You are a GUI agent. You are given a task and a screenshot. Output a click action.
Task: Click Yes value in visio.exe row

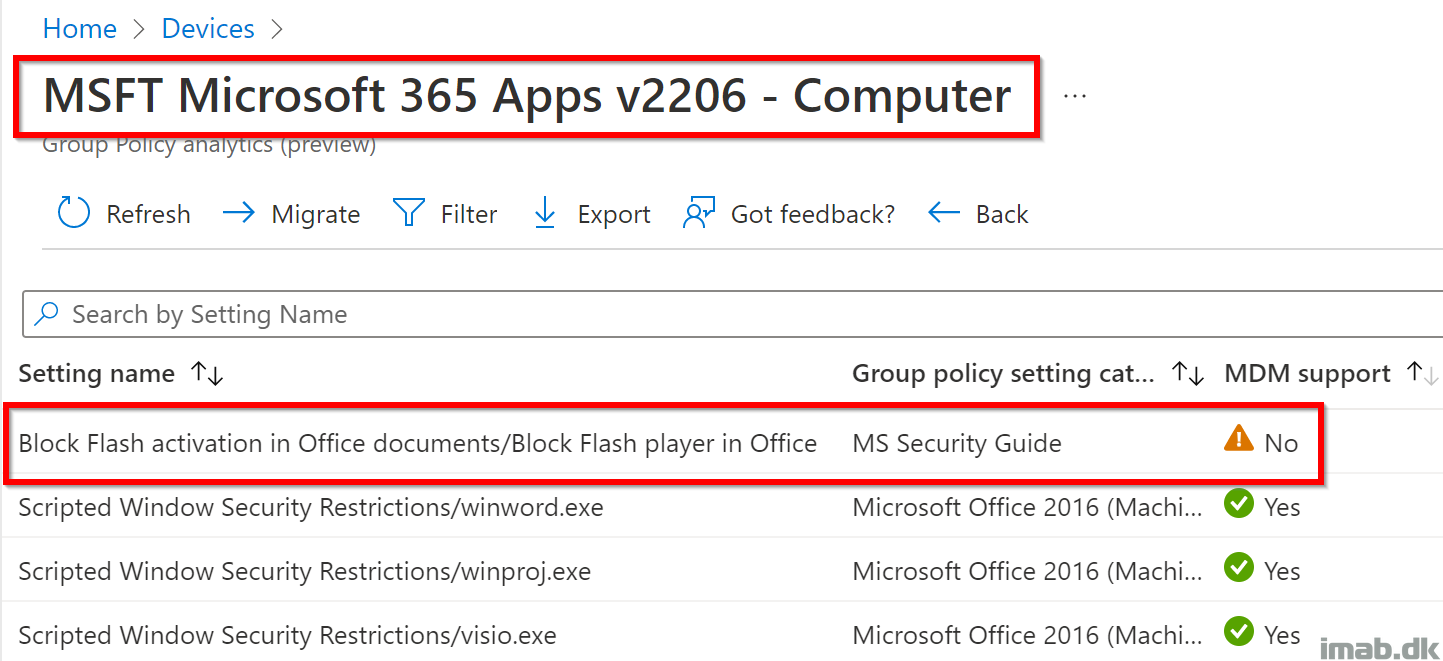(x=1282, y=635)
